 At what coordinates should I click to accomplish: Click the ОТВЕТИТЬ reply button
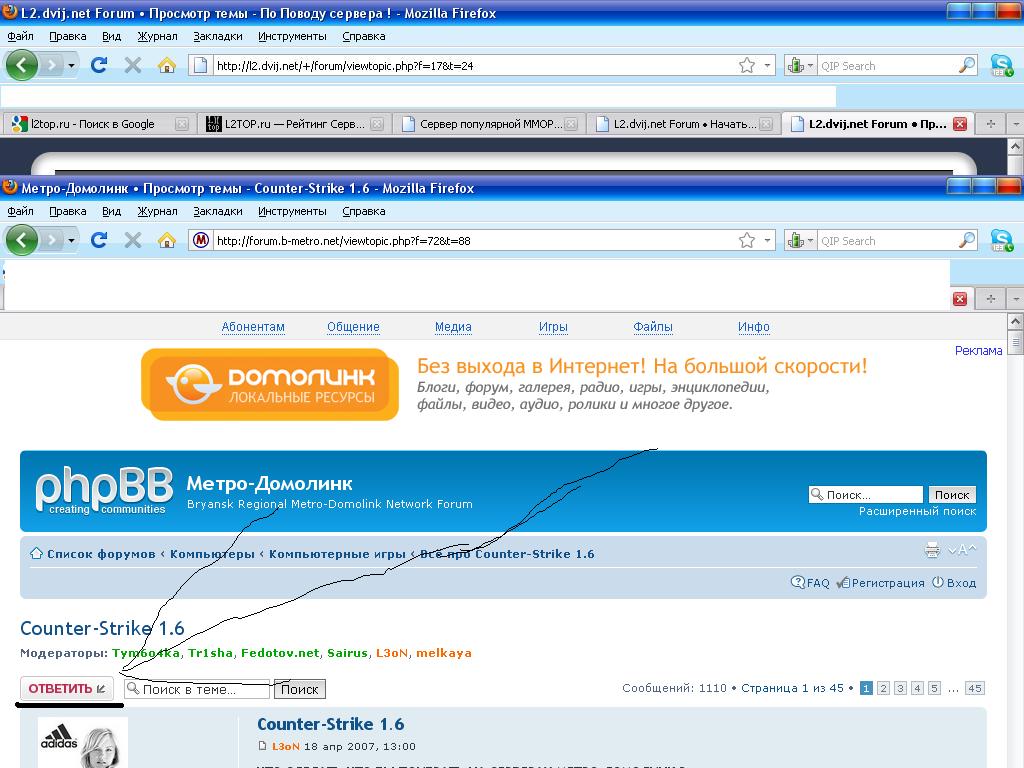[x=67, y=688]
